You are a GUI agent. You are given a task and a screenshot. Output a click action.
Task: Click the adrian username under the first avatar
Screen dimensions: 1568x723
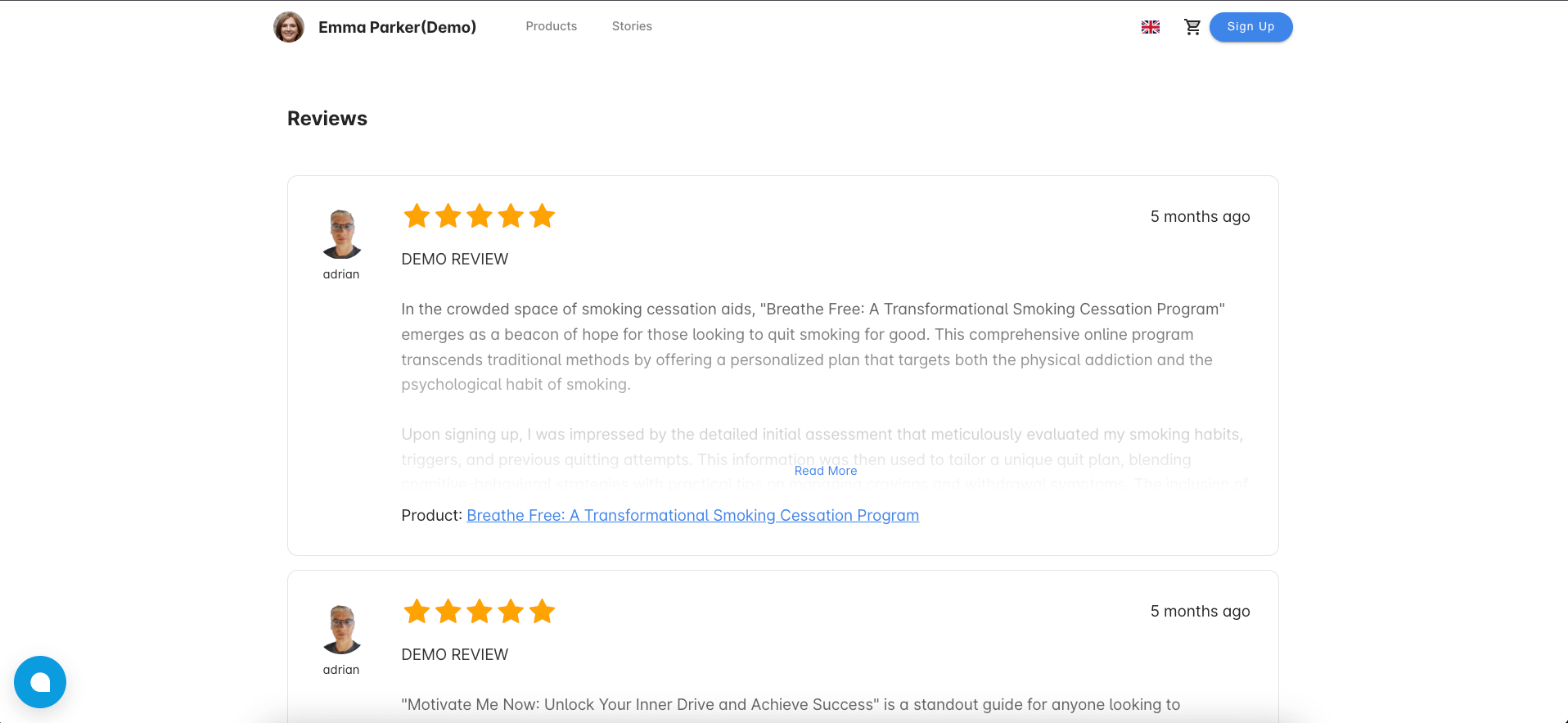point(341,274)
